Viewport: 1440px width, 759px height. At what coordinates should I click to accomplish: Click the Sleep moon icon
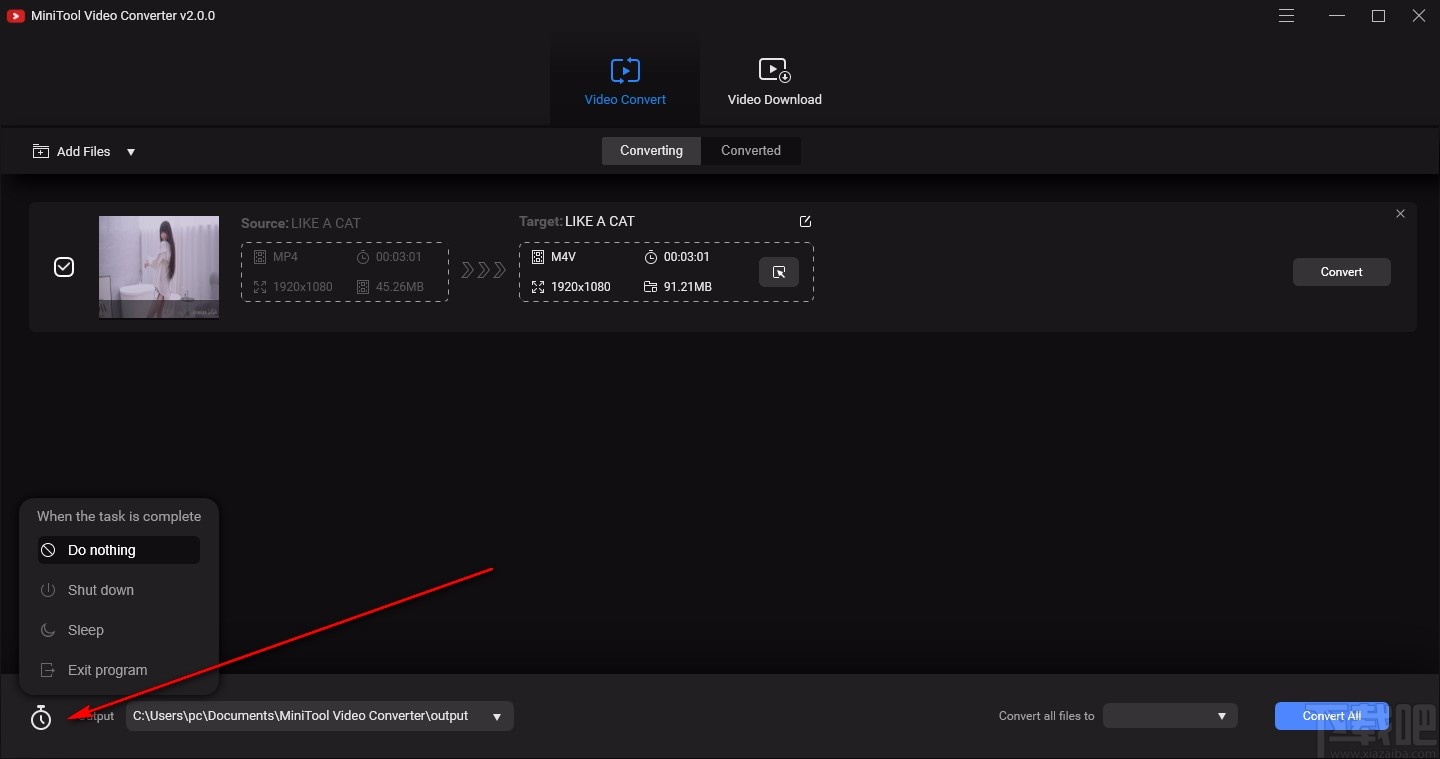pos(48,630)
